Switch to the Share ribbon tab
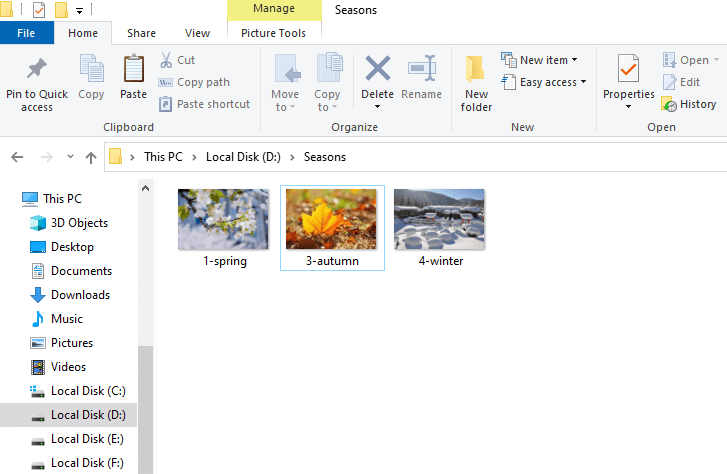The height and width of the screenshot is (474, 727). pos(141,33)
